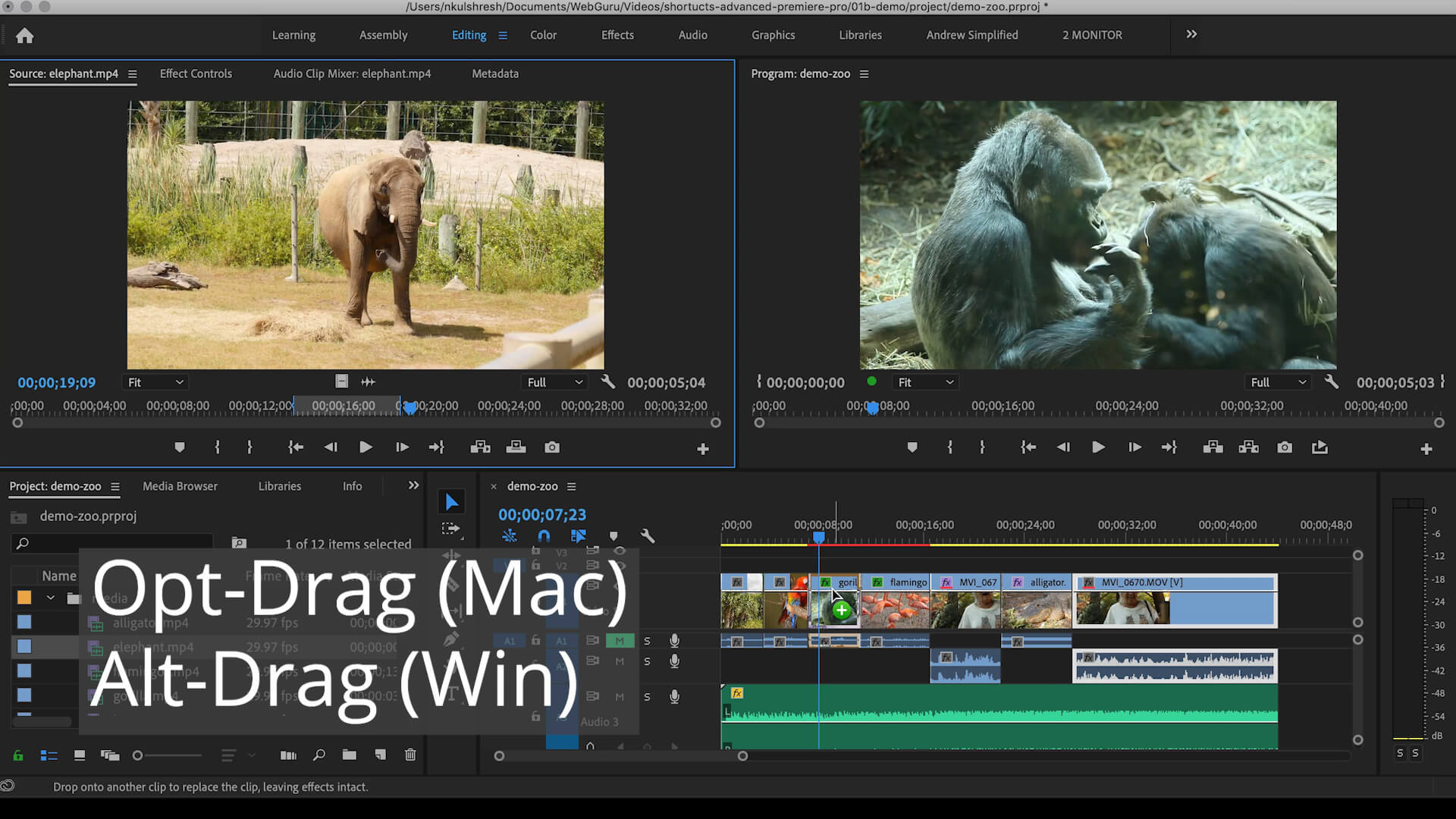Toggle Snap in Timeline magnet
The image size is (1456, 819).
coord(544,536)
